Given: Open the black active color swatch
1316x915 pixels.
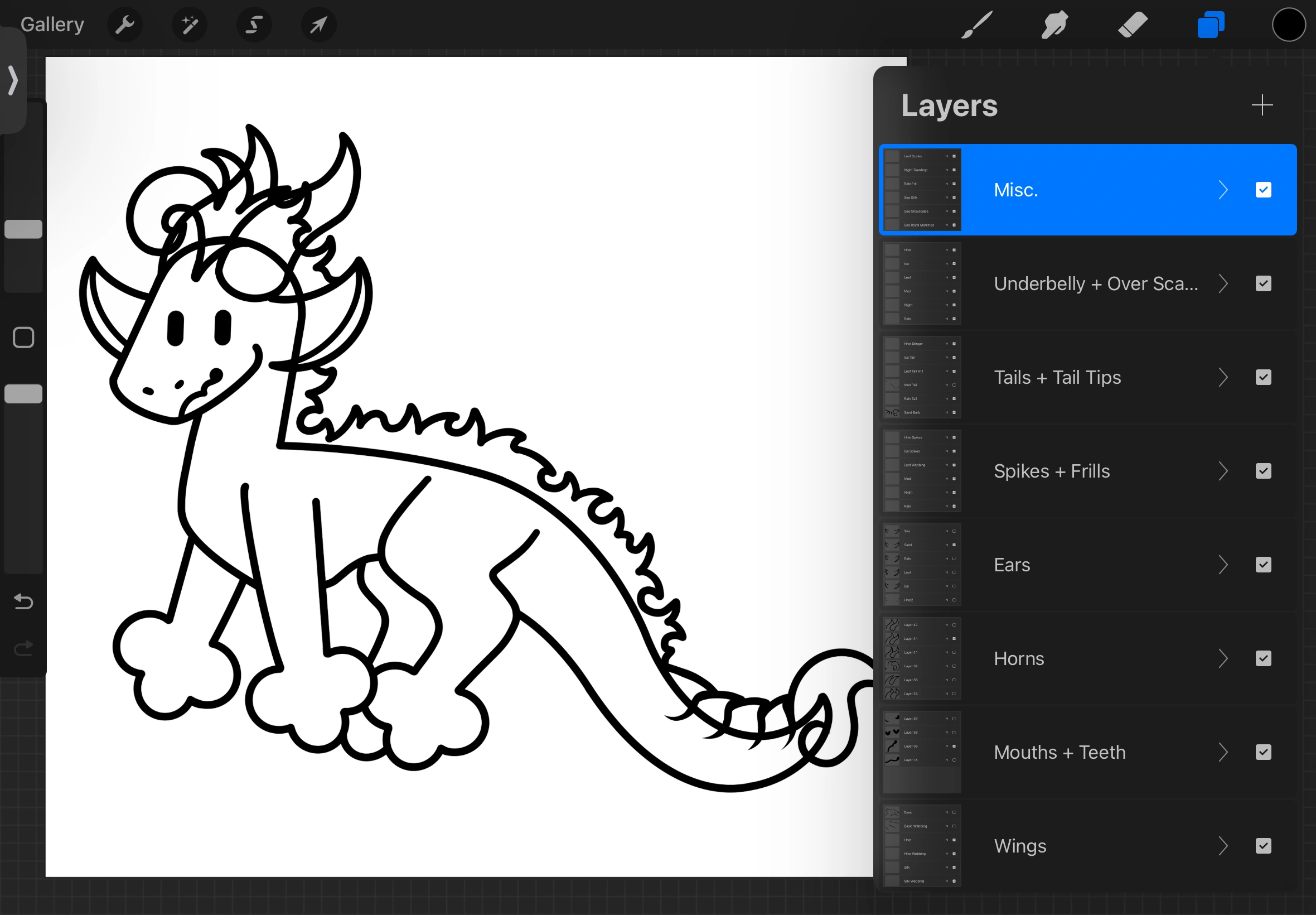Looking at the screenshot, I should 1289,25.
